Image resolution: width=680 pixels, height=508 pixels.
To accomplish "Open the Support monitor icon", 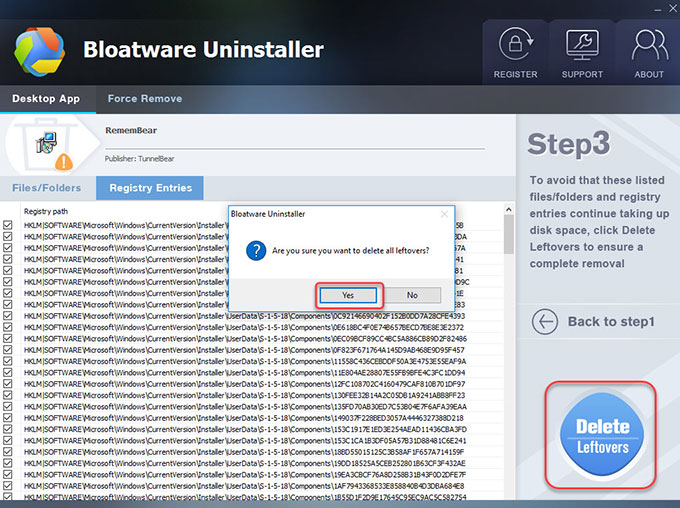I will pyautogui.click(x=582, y=45).
